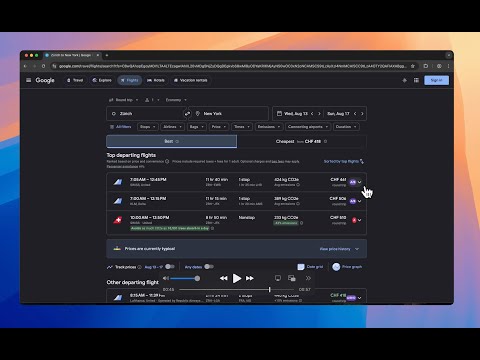Expand the 10:00 AM nonstop flight details
The height and width of the screenshot is (360, 480).
coord(360,220)
